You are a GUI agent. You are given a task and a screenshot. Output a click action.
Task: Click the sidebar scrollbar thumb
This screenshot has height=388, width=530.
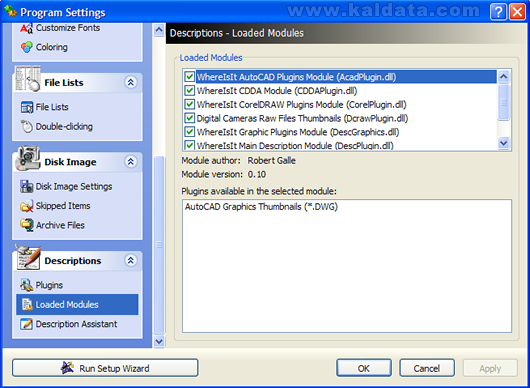click(159, 245)
